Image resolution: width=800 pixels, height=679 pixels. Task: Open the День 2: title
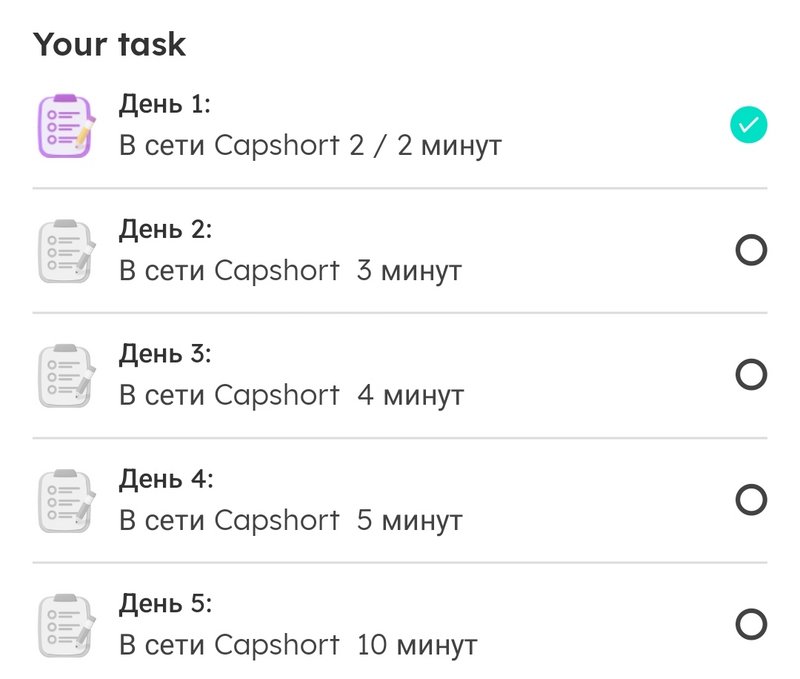pyautogui.click(x=165, y=230)
